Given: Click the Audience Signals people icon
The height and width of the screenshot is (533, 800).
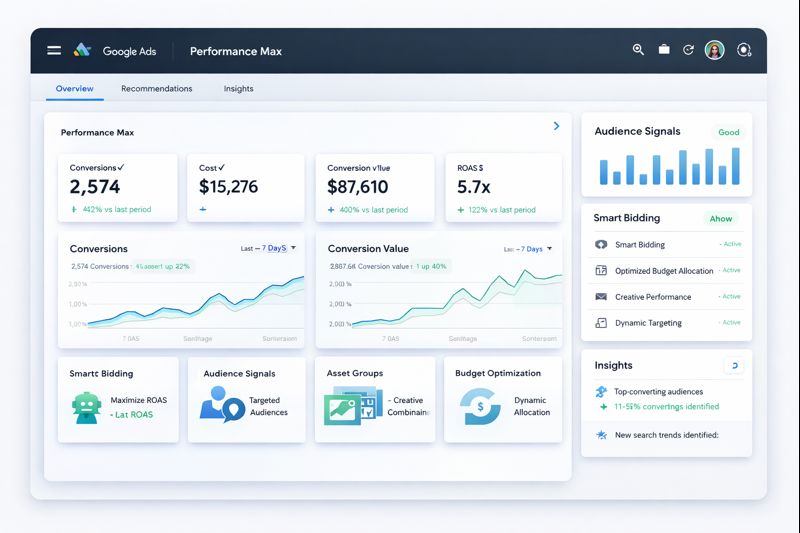Looking at the screenshot, I should point(222,403).
